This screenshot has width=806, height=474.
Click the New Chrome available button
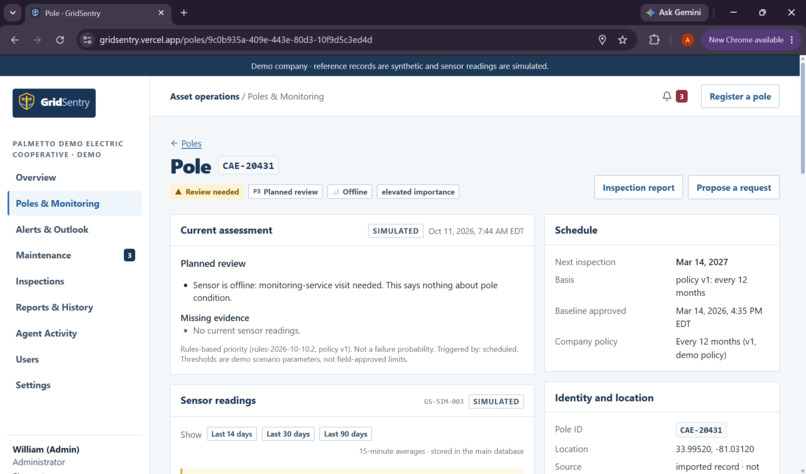click(746, 40)
